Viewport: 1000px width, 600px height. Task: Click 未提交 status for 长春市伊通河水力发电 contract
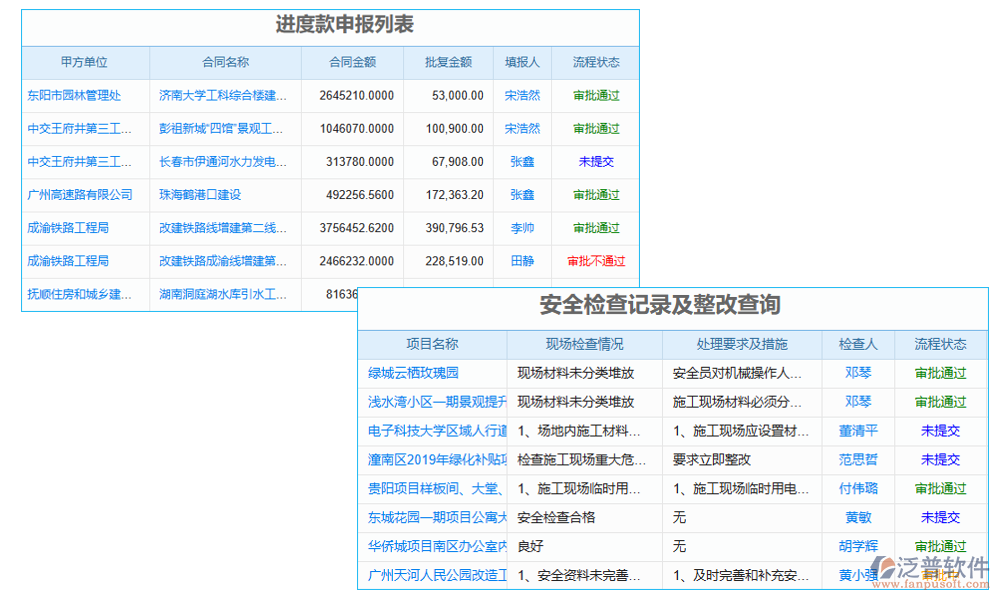(x=595, y=162)
